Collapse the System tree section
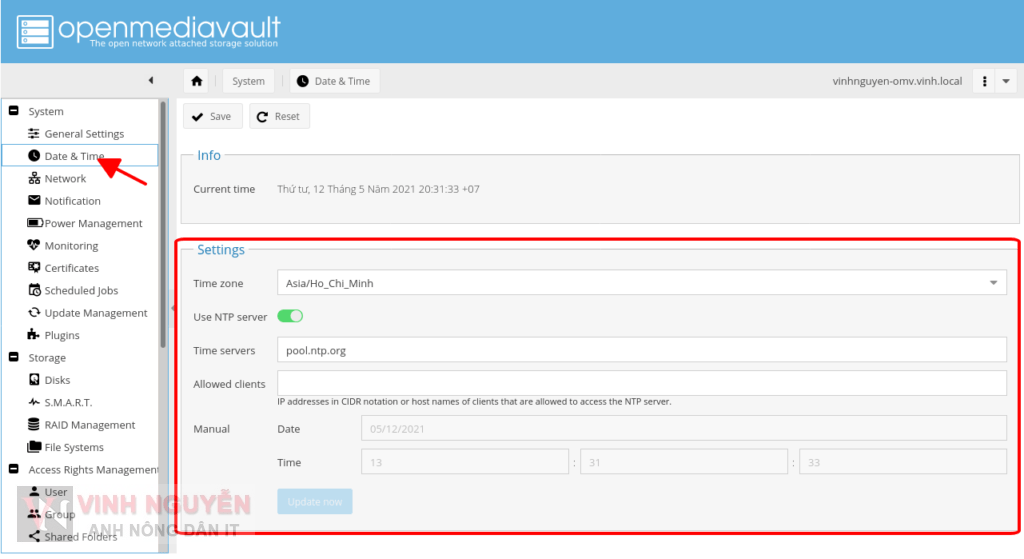1024x559 pixels. click(14, 111)
